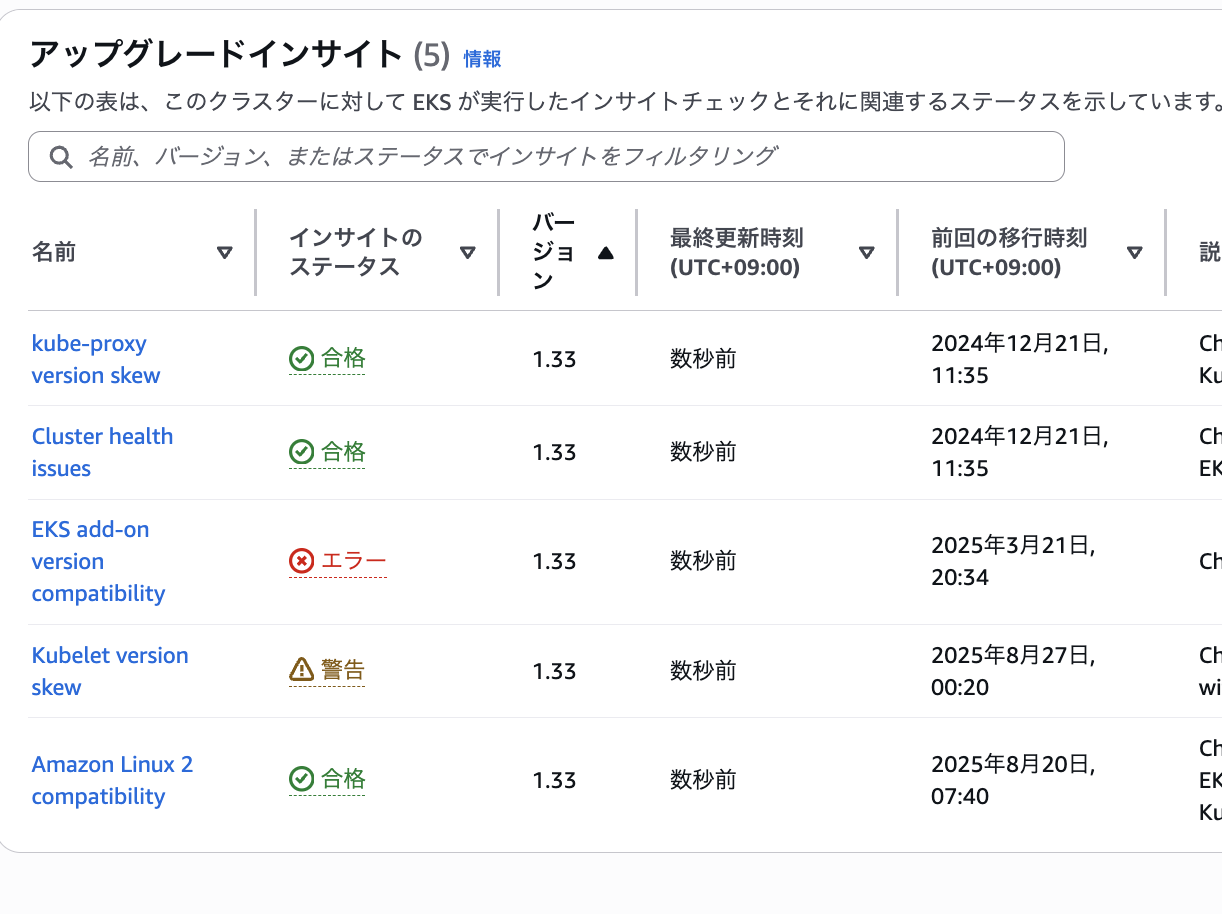Open Amazon Linux 2 compatibility insight
1222x914 pixels.
pyautogui.click(x=112, y=780)
